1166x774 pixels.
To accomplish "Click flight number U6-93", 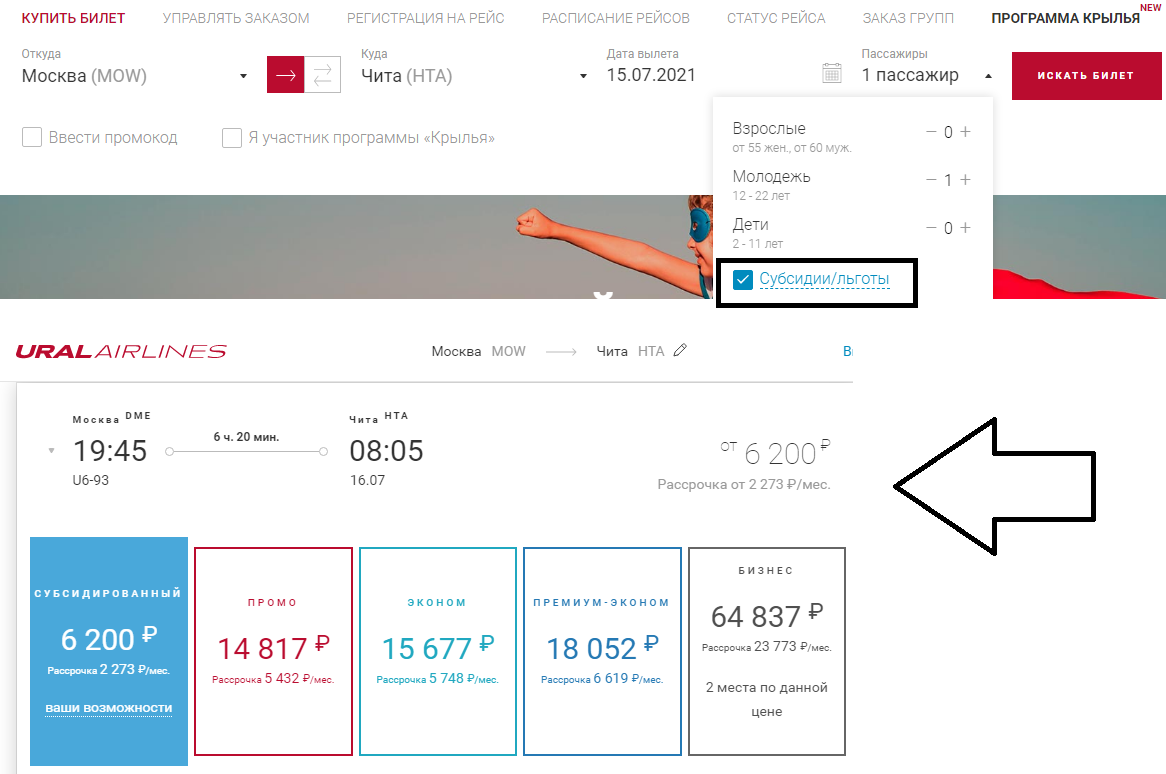I will [91, 480].
